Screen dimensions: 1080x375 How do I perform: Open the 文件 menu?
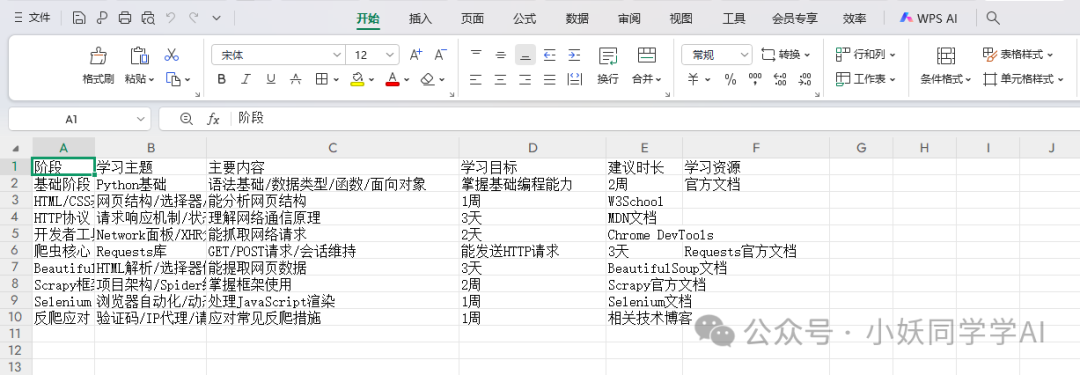(x=32, y=19)
